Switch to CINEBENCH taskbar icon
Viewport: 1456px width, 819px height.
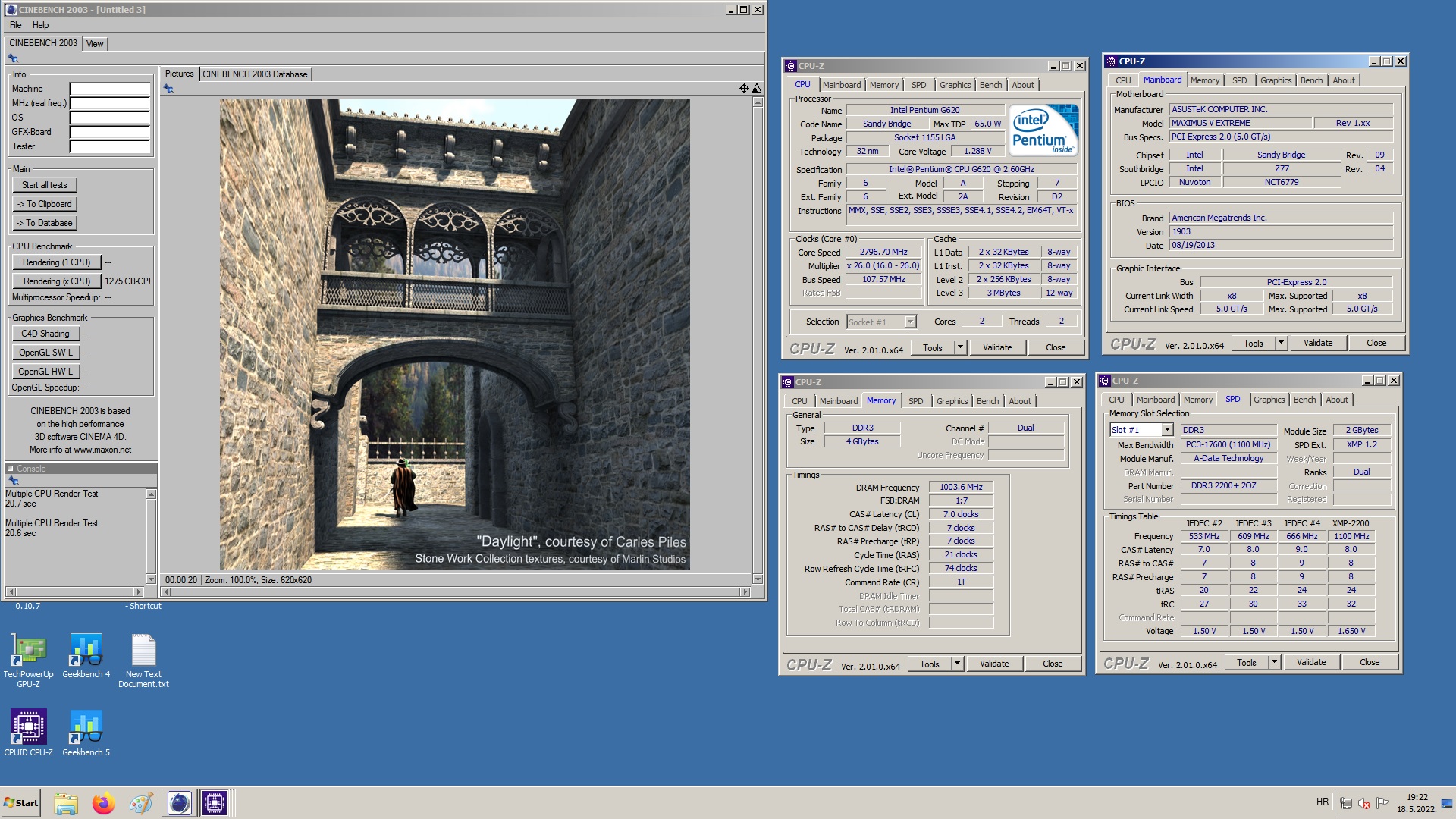point(179,803)
